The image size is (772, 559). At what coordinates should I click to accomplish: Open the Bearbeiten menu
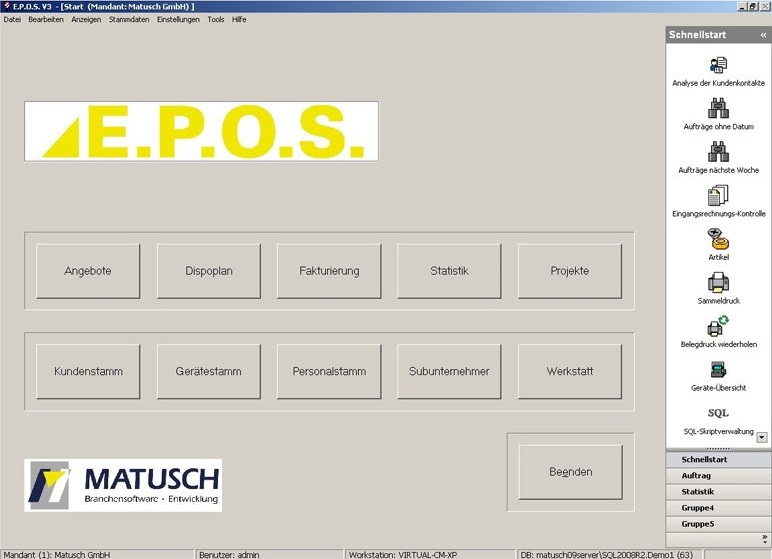[x=46, y=19]
